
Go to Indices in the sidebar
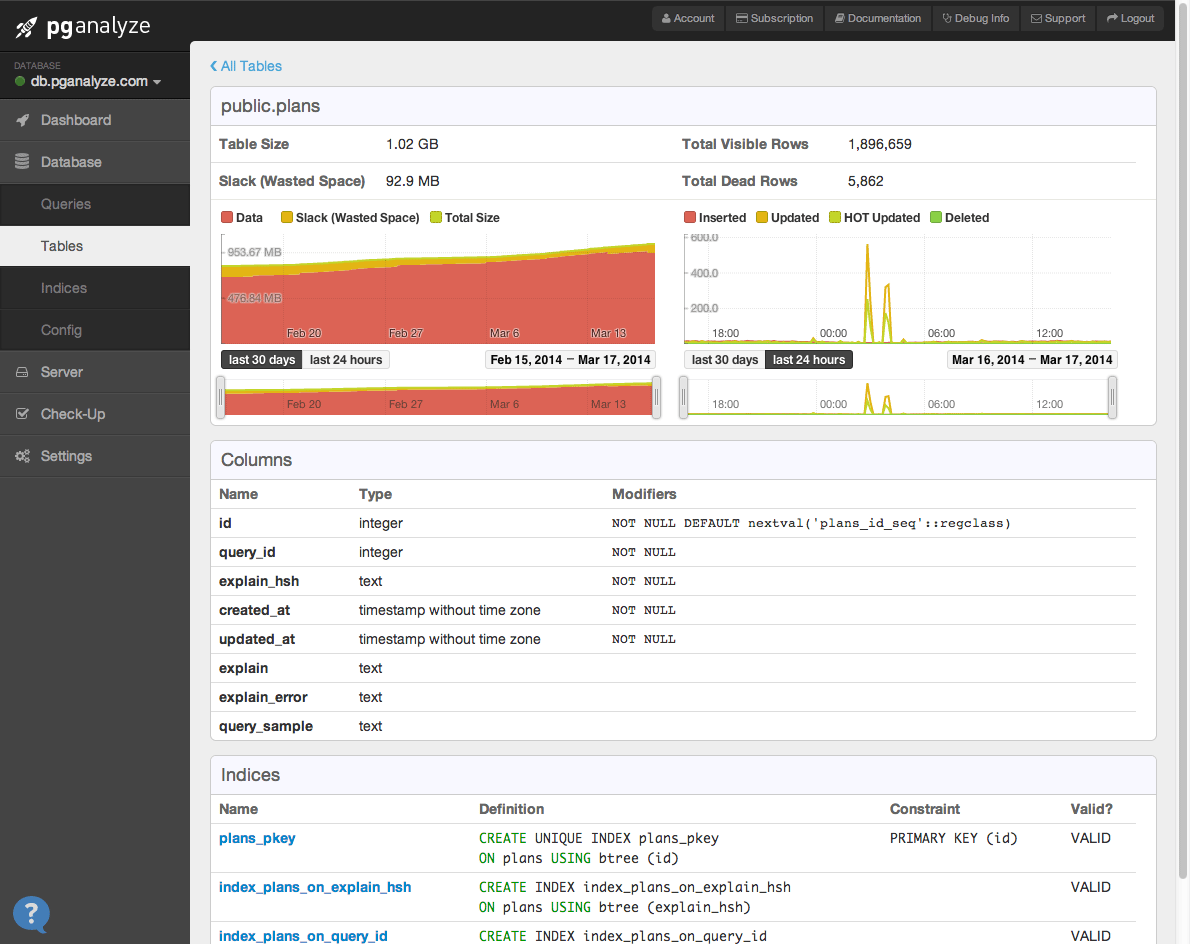click(x=95, y=288)
